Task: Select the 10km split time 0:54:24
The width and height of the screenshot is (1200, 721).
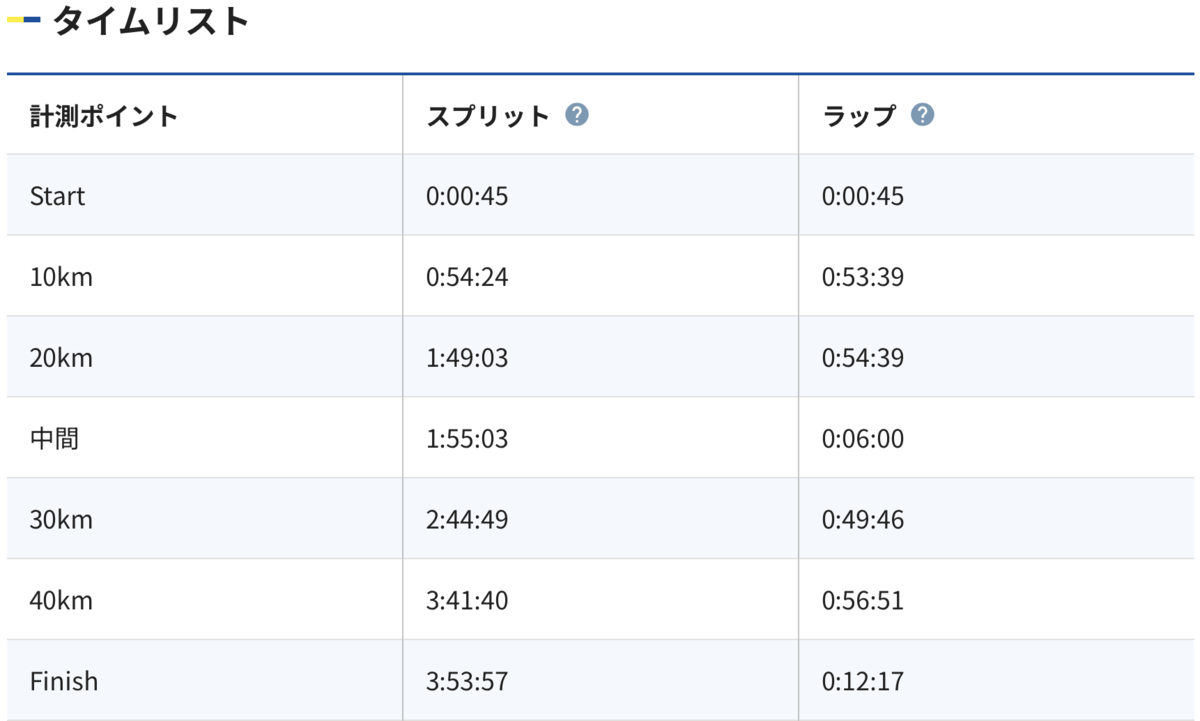Action: pyautogui.click(x=467, y=277)
